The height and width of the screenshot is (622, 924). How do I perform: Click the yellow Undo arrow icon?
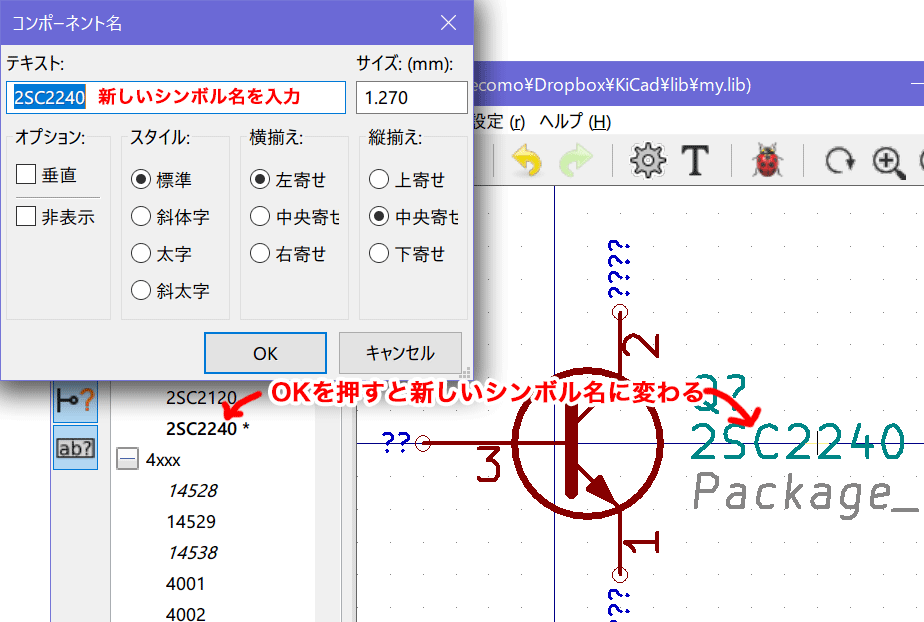526,160
